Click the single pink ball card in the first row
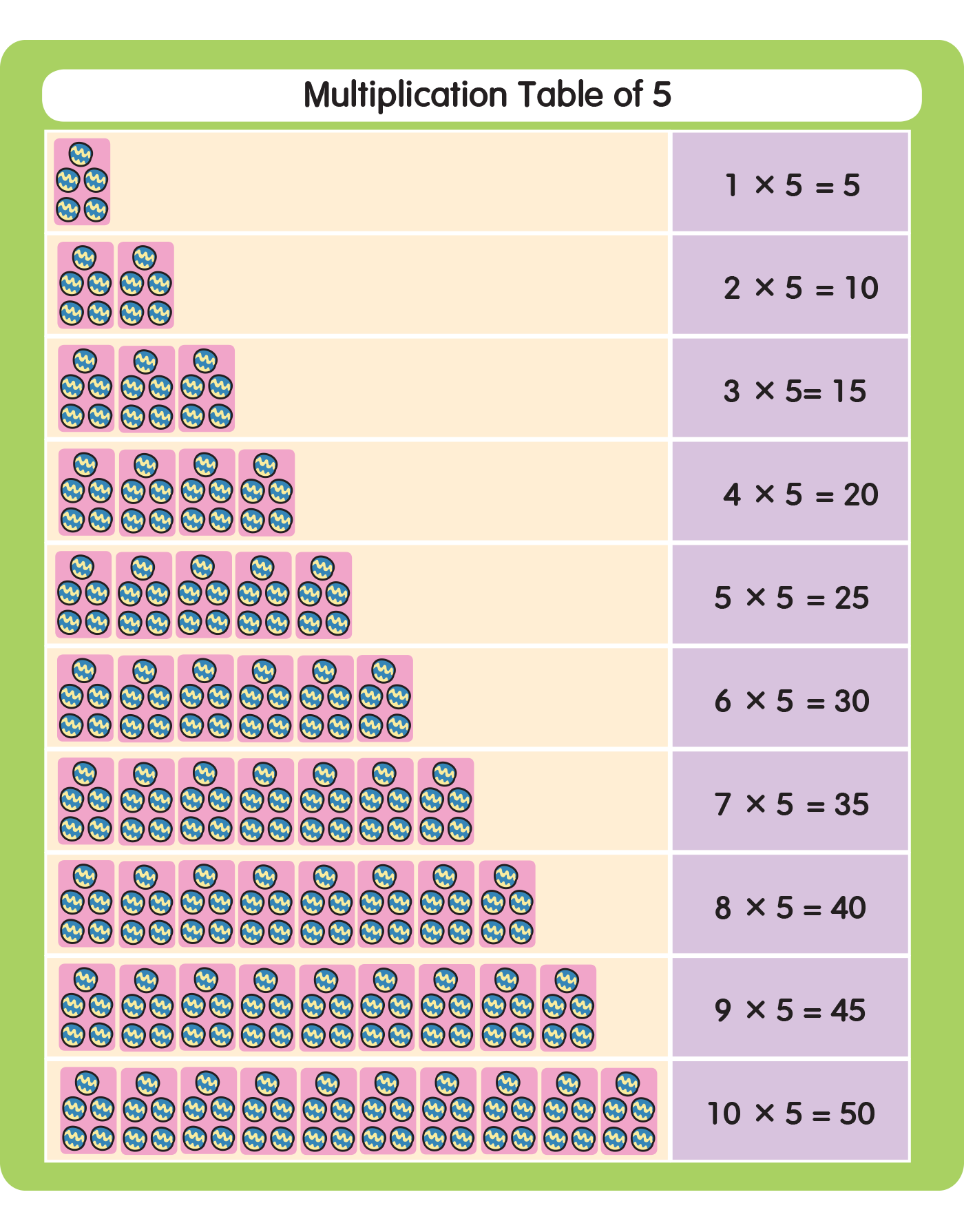This screenshot has height=1232, width=964. click(x=82, y=182)
